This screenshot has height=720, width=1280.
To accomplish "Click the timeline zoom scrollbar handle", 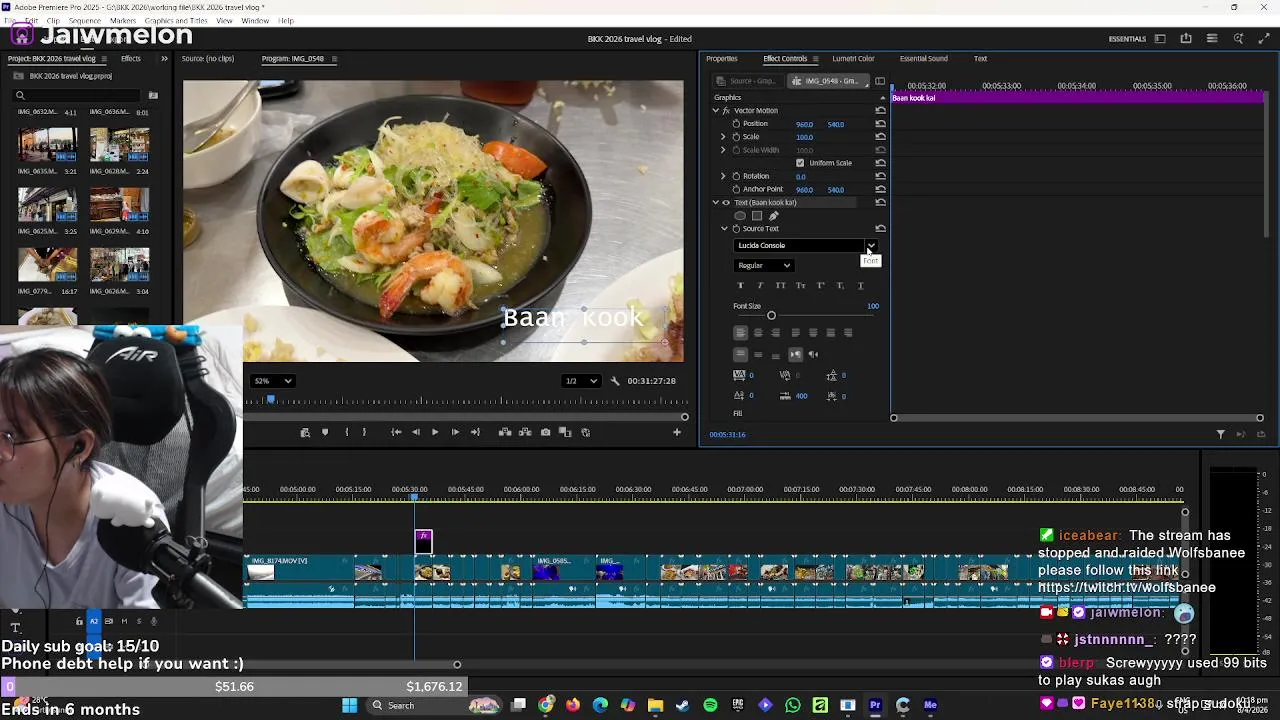I will pos(457,665).
